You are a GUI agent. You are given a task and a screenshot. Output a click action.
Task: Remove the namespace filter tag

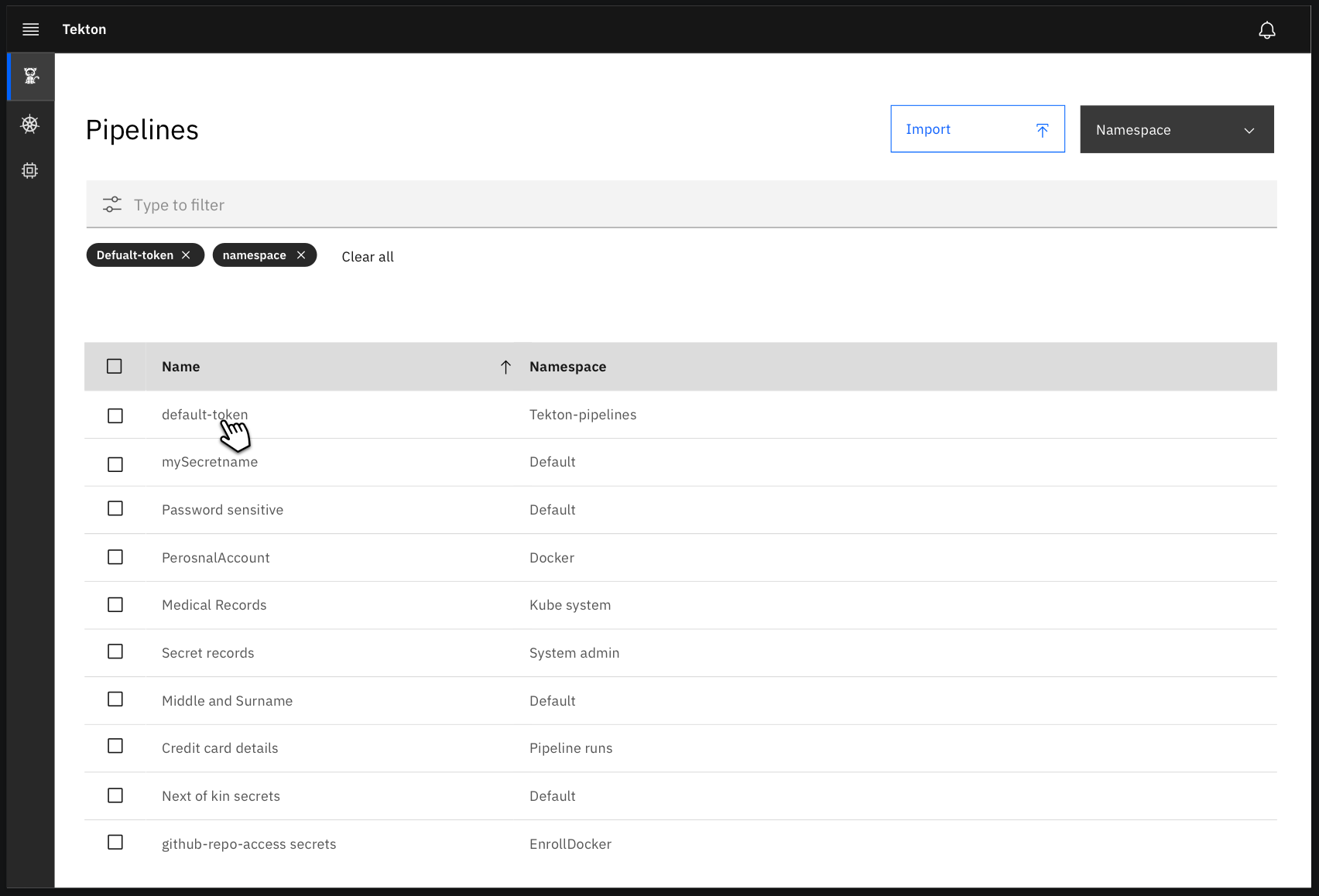pyautogui.click(x=301, y=255)
